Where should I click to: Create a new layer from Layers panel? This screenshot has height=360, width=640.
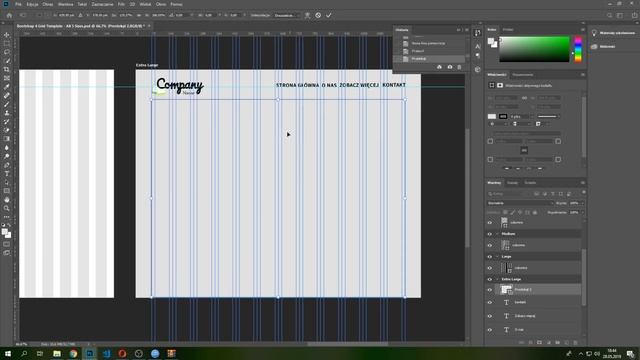[x=567, y=342]
